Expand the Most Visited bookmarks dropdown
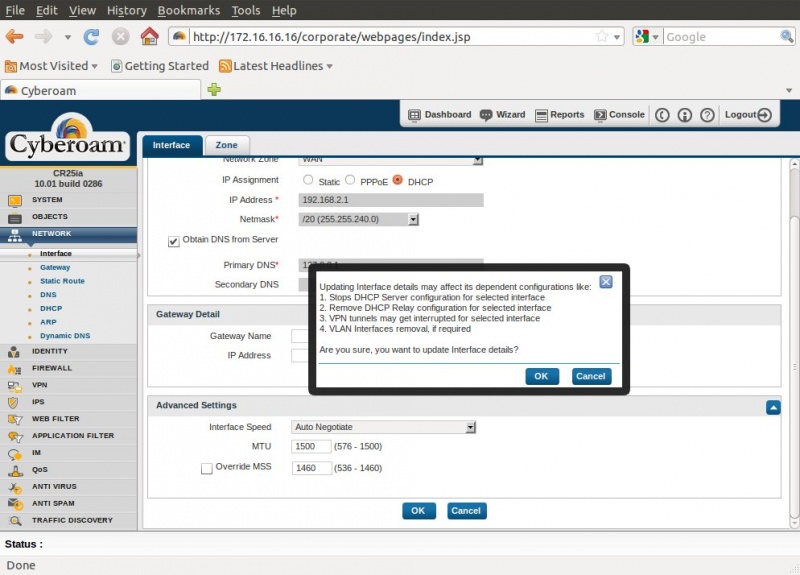The width and height of the screenshot is (800, 575). pos(94,66)
